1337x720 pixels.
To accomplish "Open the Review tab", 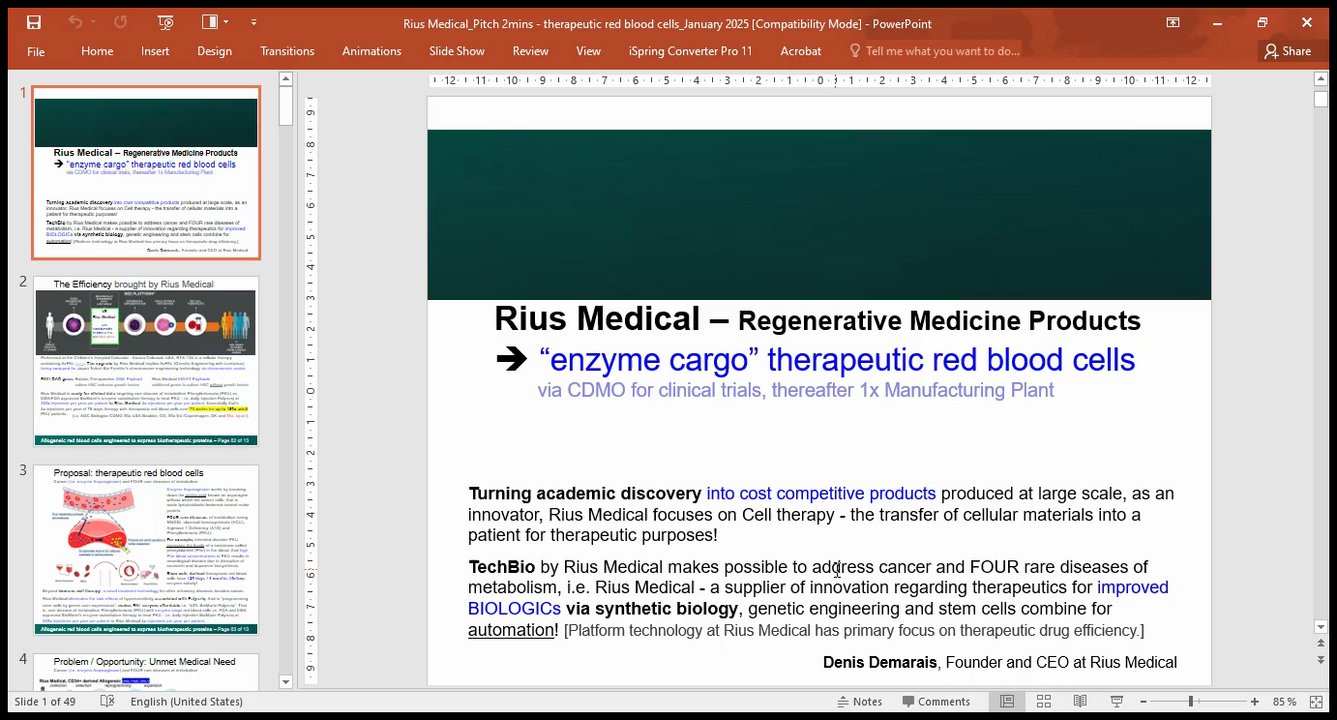I will coord(530,51).
